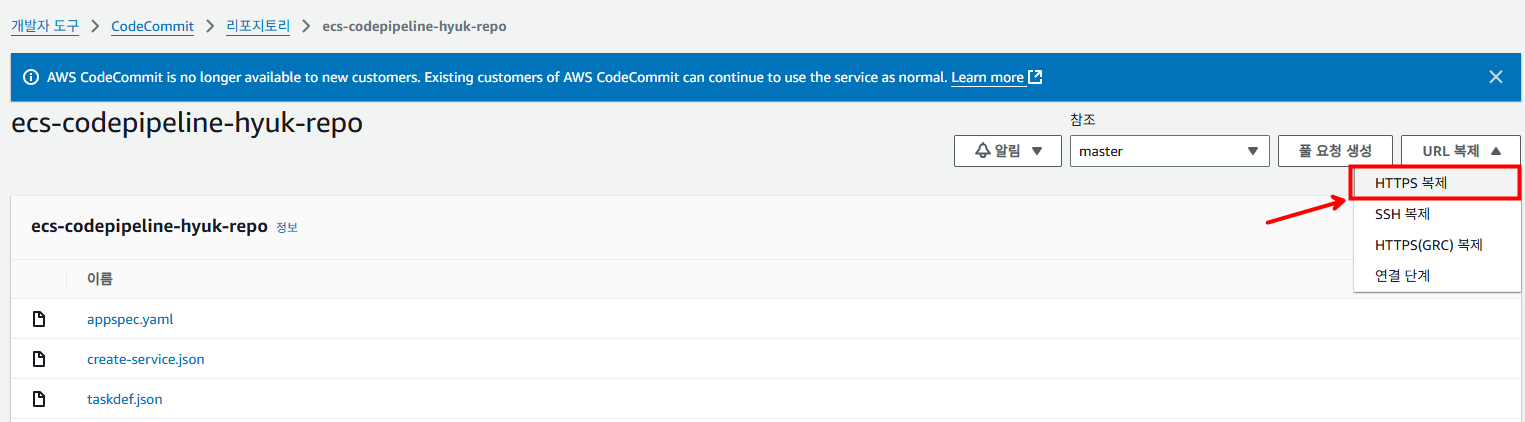Image resolution: width=1525 pixels, height=422 pixels.
Task: Click the create-service.json file icon
Action: tap(40, 359)
